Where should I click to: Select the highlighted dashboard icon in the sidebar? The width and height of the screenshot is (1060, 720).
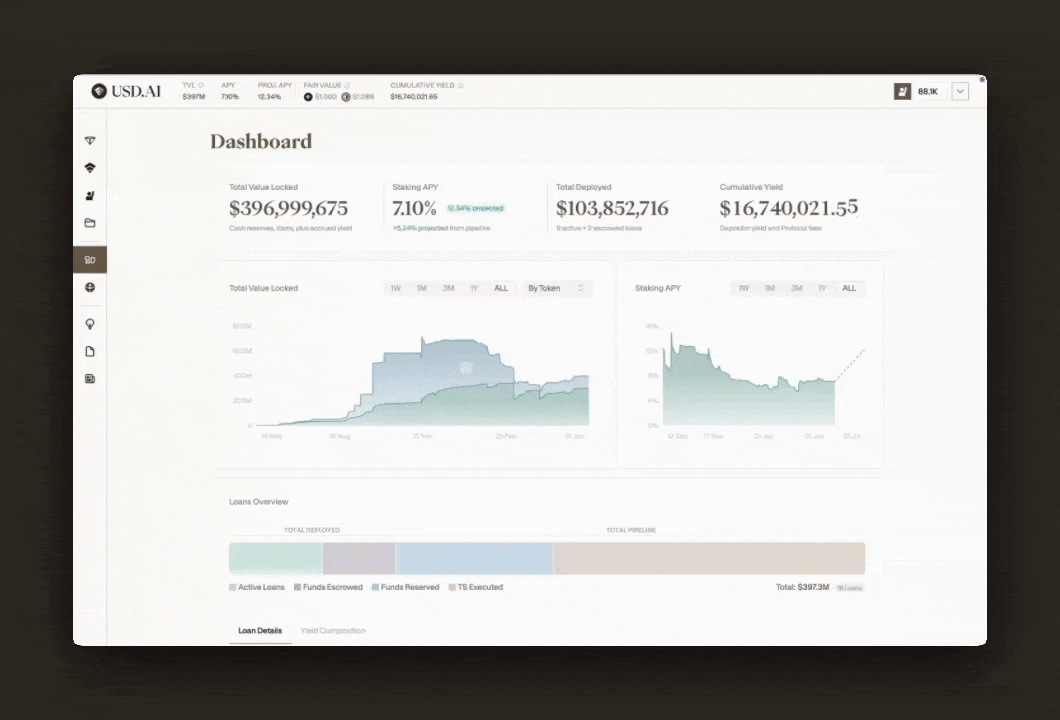[90, 260]
